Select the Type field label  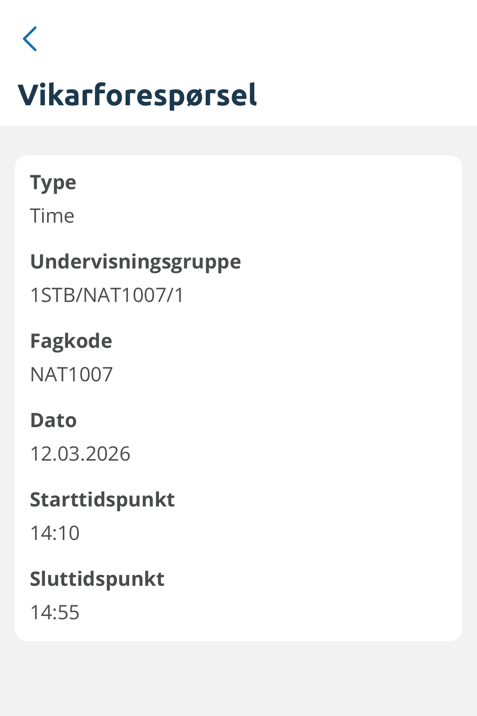coord(53,183)
